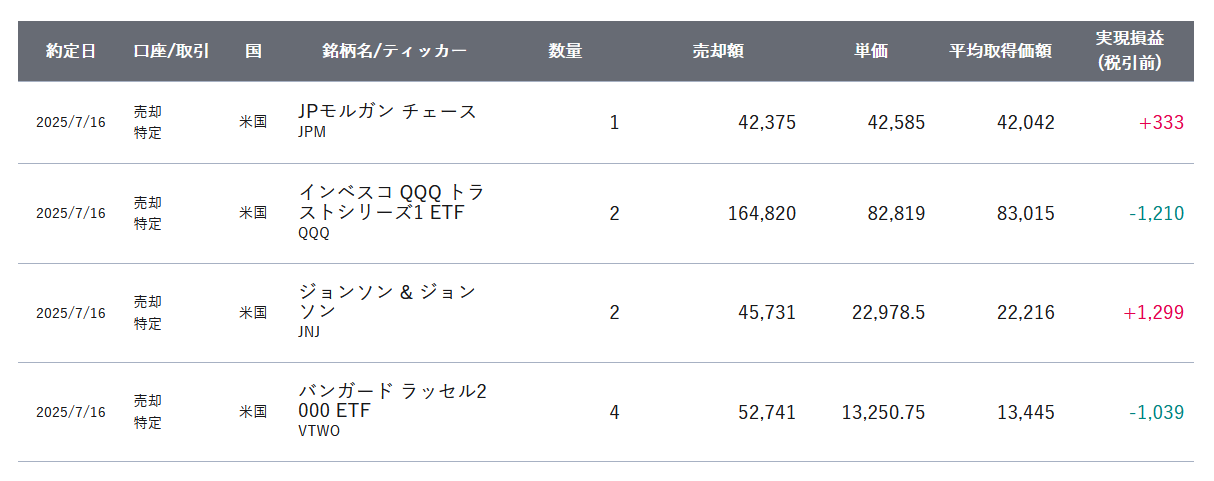Select the -1,210 realized loss value
Viewport: 1214px width, 481px height.
click(1156, 214)
